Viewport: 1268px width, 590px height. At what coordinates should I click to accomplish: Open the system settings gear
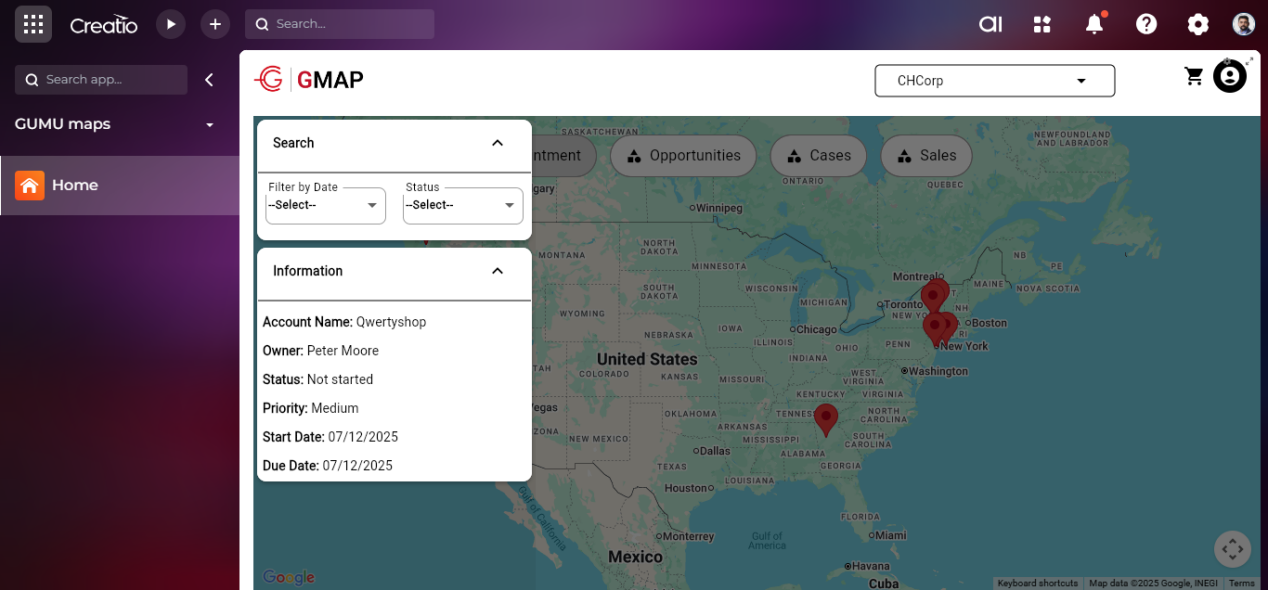coord(1198,24)
